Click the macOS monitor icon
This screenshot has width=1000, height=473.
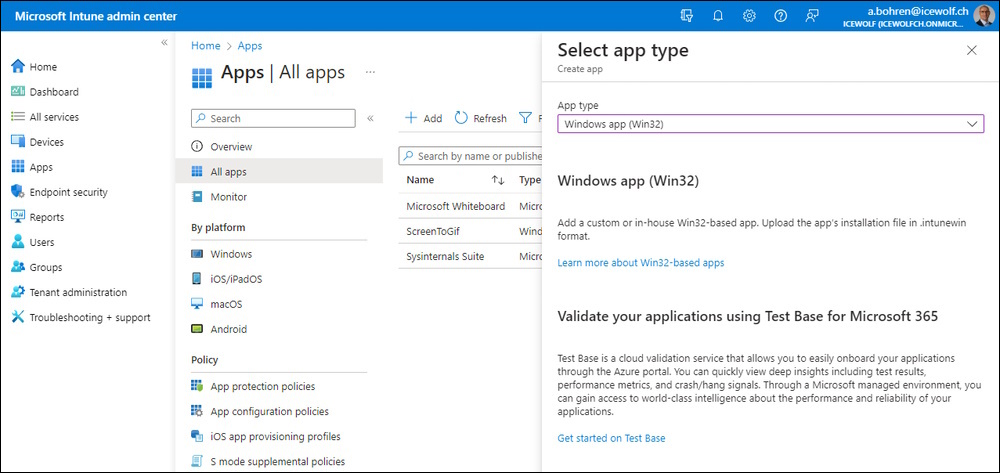(197, 304)
